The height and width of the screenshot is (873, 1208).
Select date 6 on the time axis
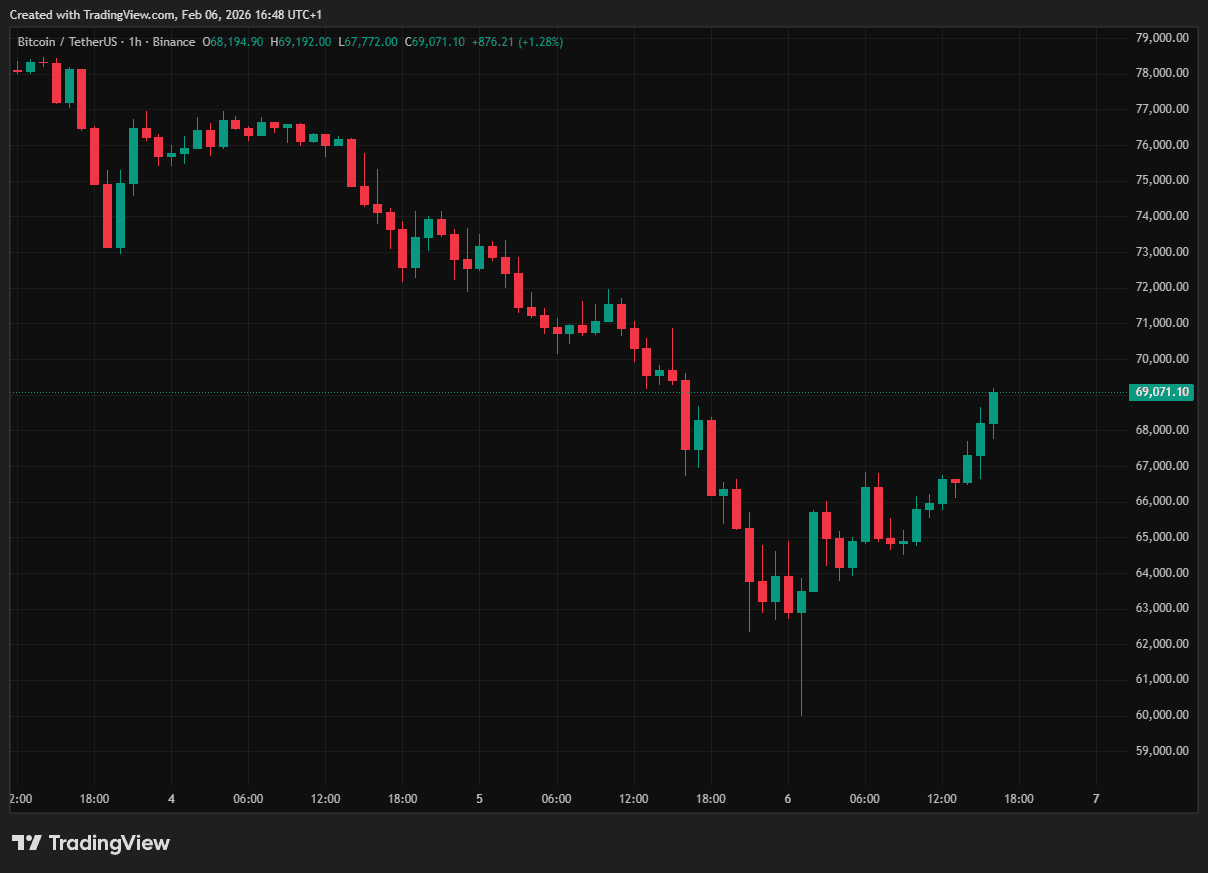788,799
